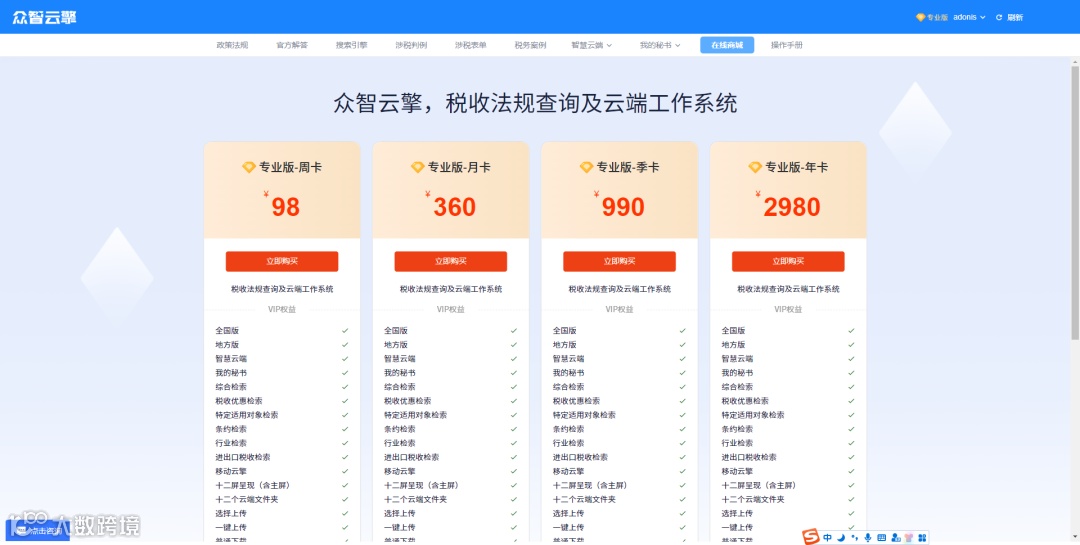Click VIP权益 heading in the 年卡 card
Image resolution: width=1080 pixels, height=545 pixels.
point(788,309)
